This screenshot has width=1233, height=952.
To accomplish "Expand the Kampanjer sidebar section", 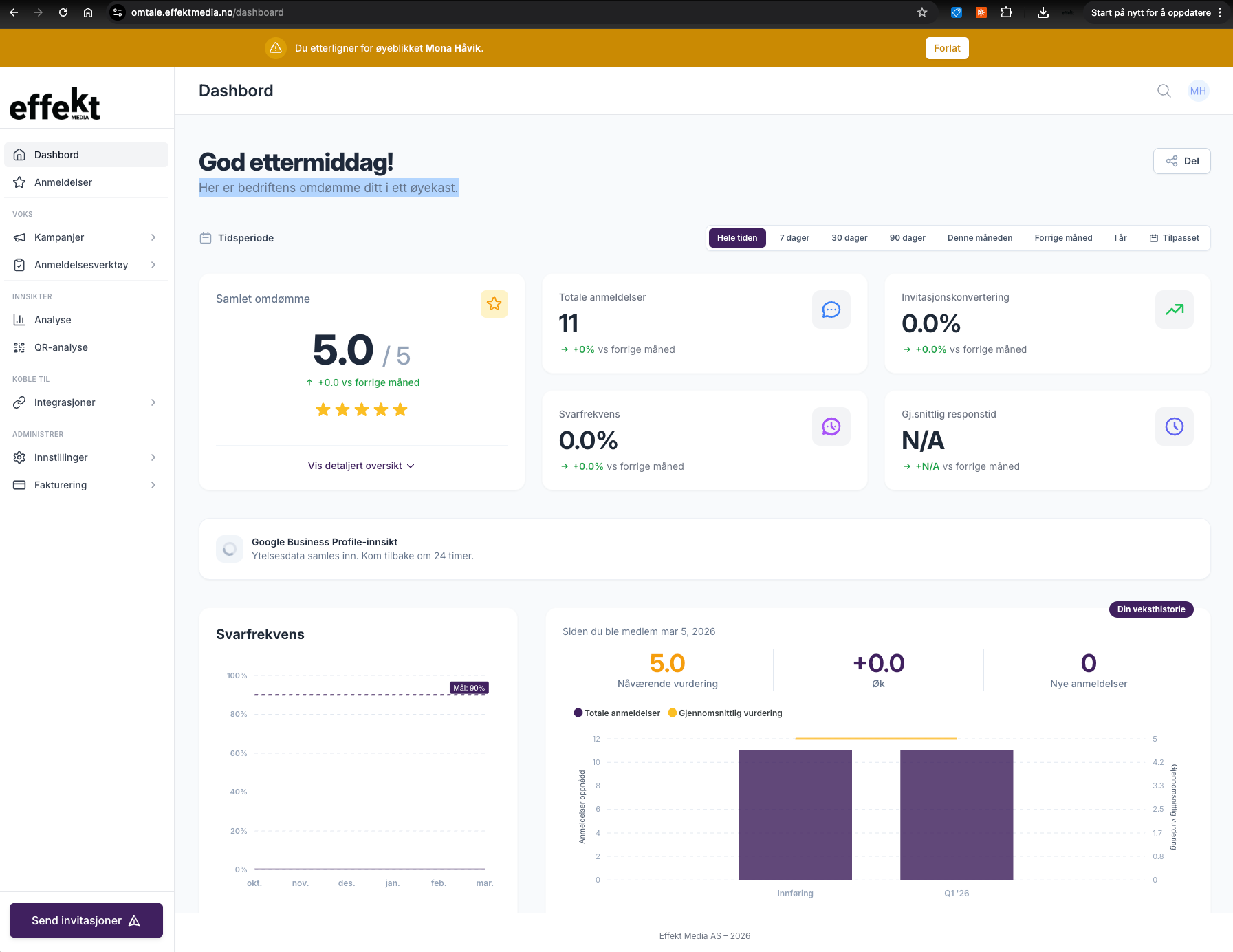I will coord(86,237).
